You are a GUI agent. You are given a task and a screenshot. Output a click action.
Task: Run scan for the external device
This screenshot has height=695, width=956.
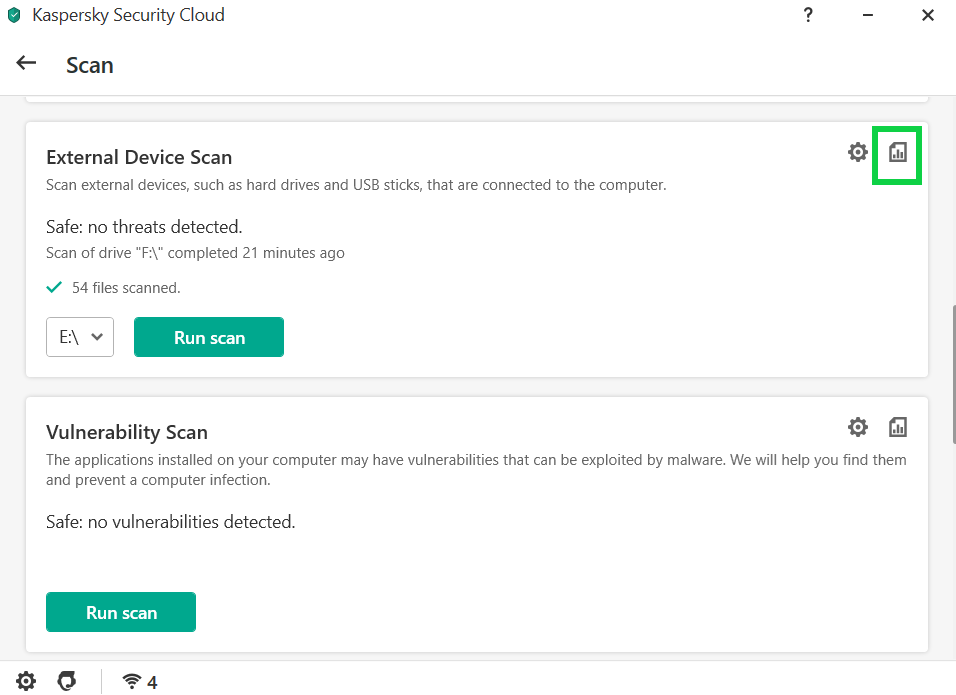pos(209,337)
